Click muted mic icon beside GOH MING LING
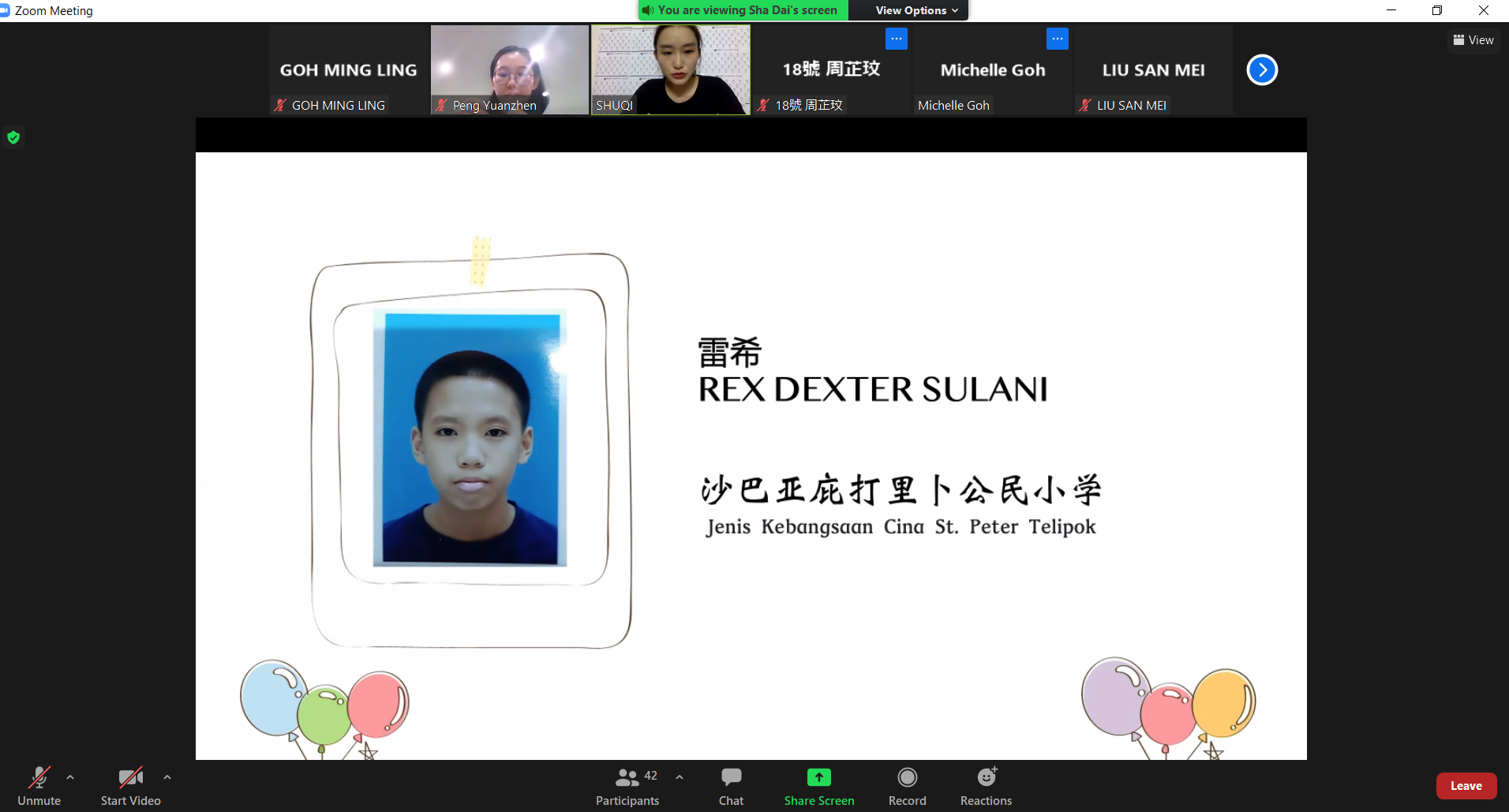Image resolution: width=1509 pixels, height=812 pixels. tap(280, 105)
